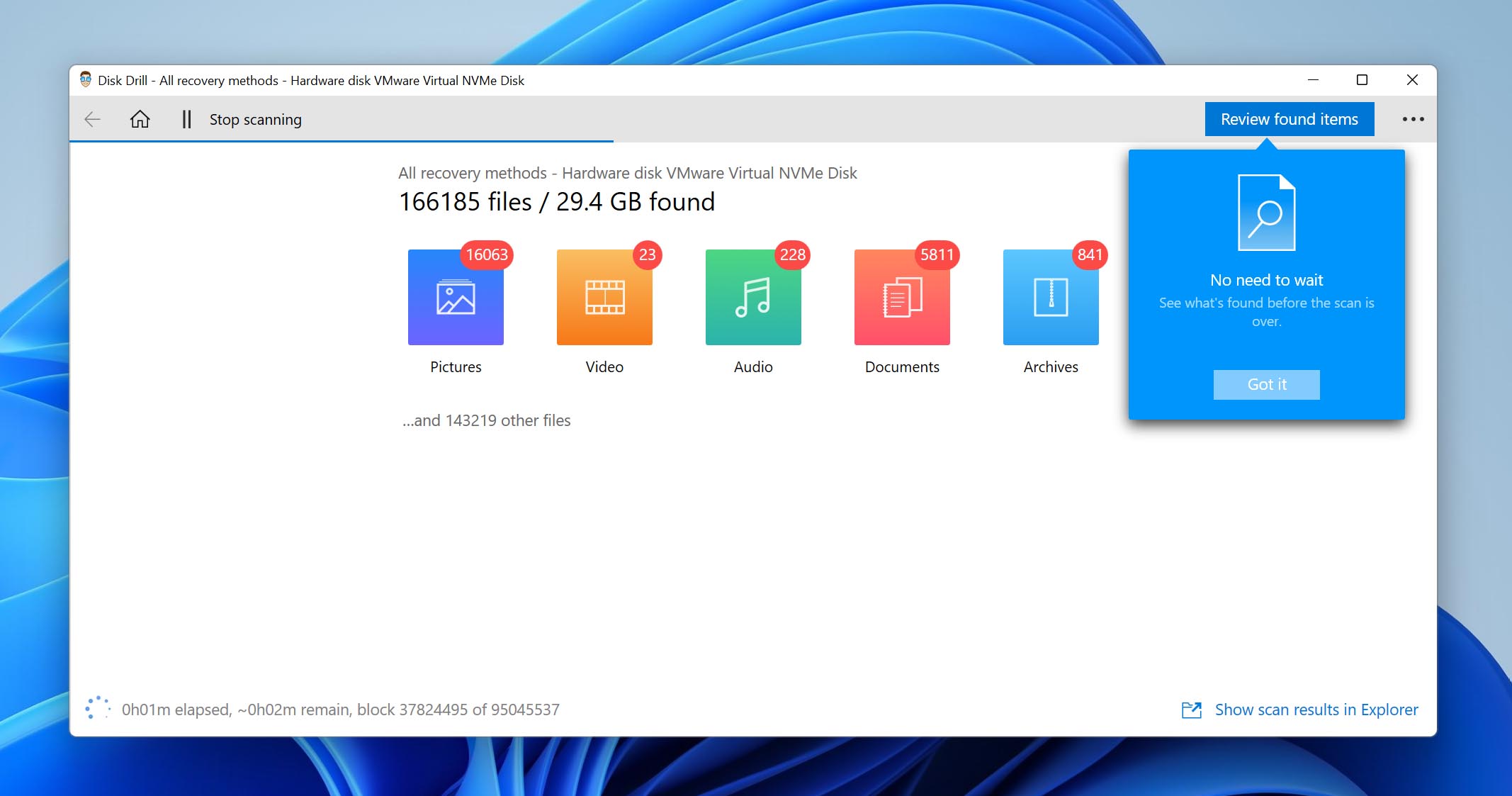The height and width of the screenshot is (796, 1512).
Task: Open the Home screen icon
Action: click(x=140, y=119)
